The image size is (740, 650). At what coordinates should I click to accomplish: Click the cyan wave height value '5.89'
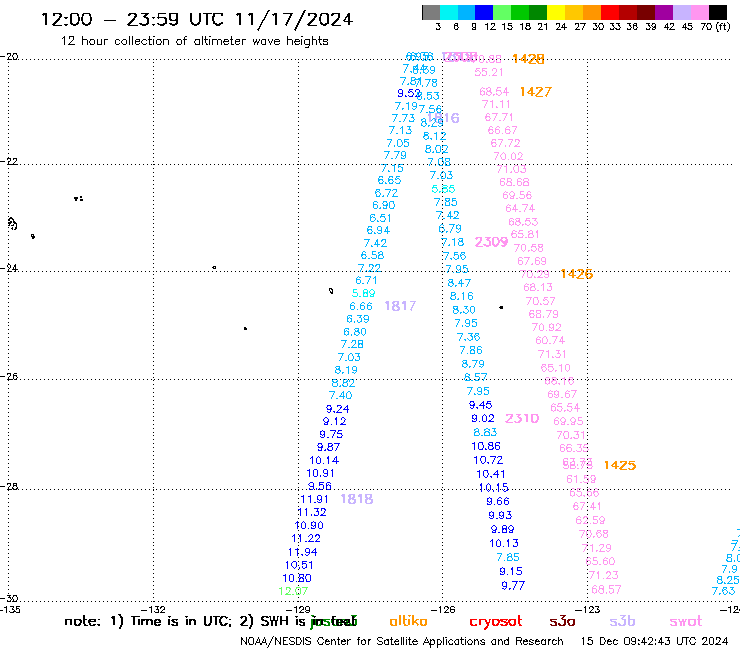(363, 293)
